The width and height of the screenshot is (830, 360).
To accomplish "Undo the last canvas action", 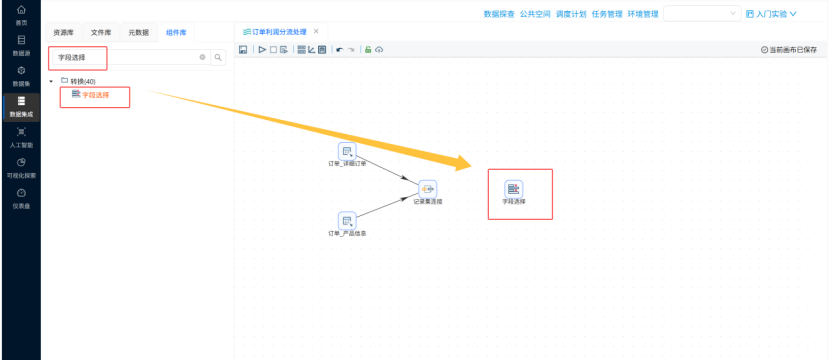I will pos(340,50).
